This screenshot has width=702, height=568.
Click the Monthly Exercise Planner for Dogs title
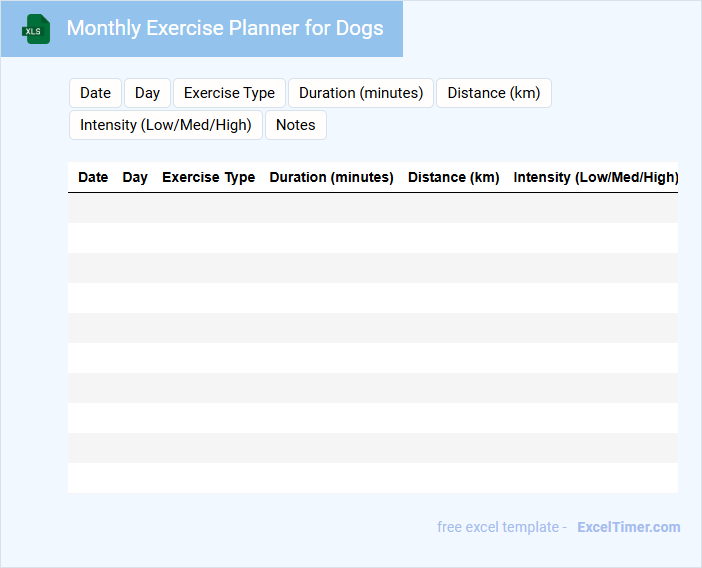point(225,28)
